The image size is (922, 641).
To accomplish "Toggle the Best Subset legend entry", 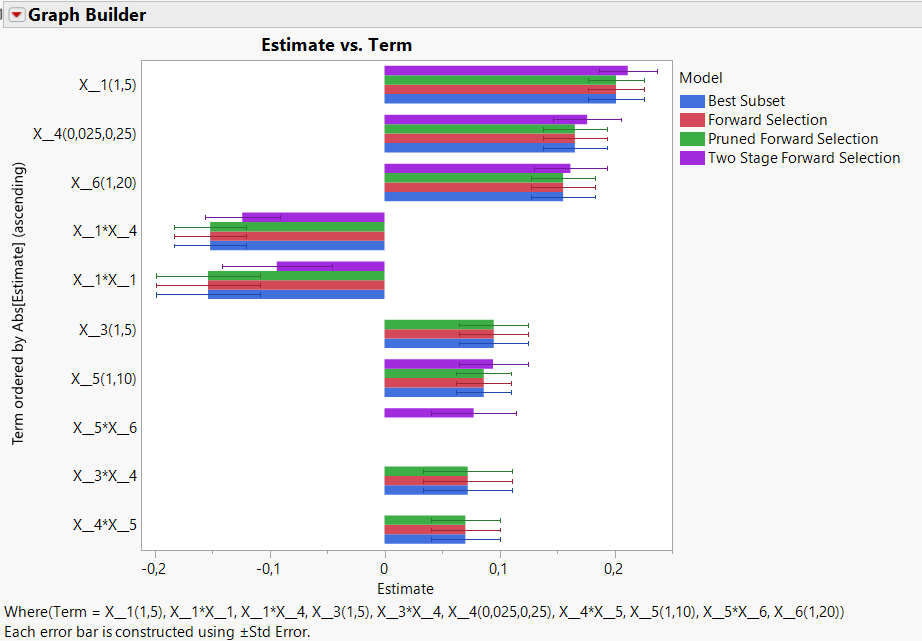I will 745,101.
